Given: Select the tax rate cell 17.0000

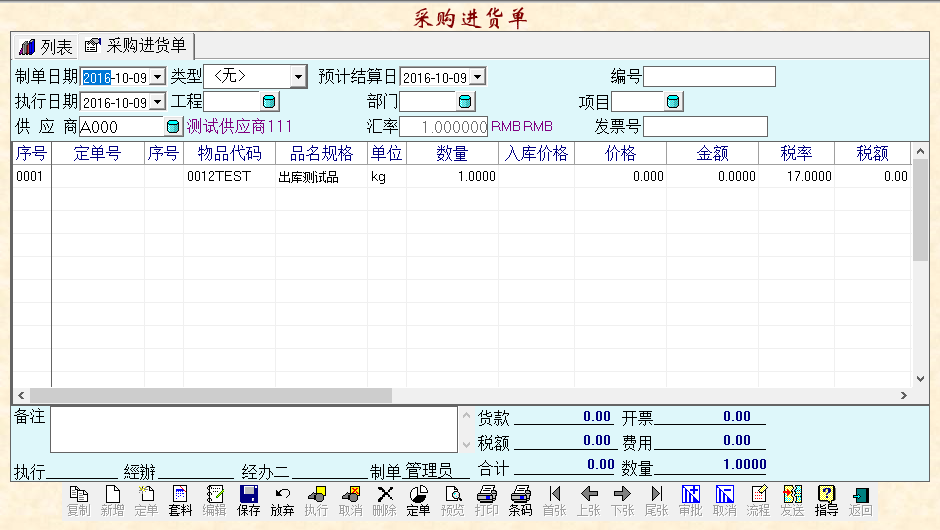Looking at the screenshot, I should coord(797,176).
